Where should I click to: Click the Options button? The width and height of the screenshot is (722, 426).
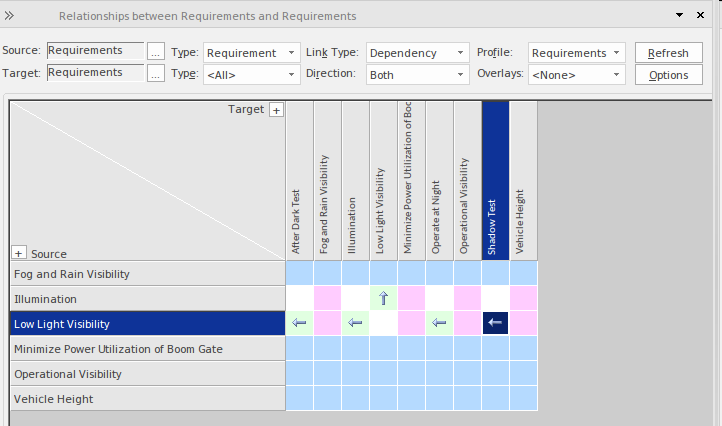(668, 75)
